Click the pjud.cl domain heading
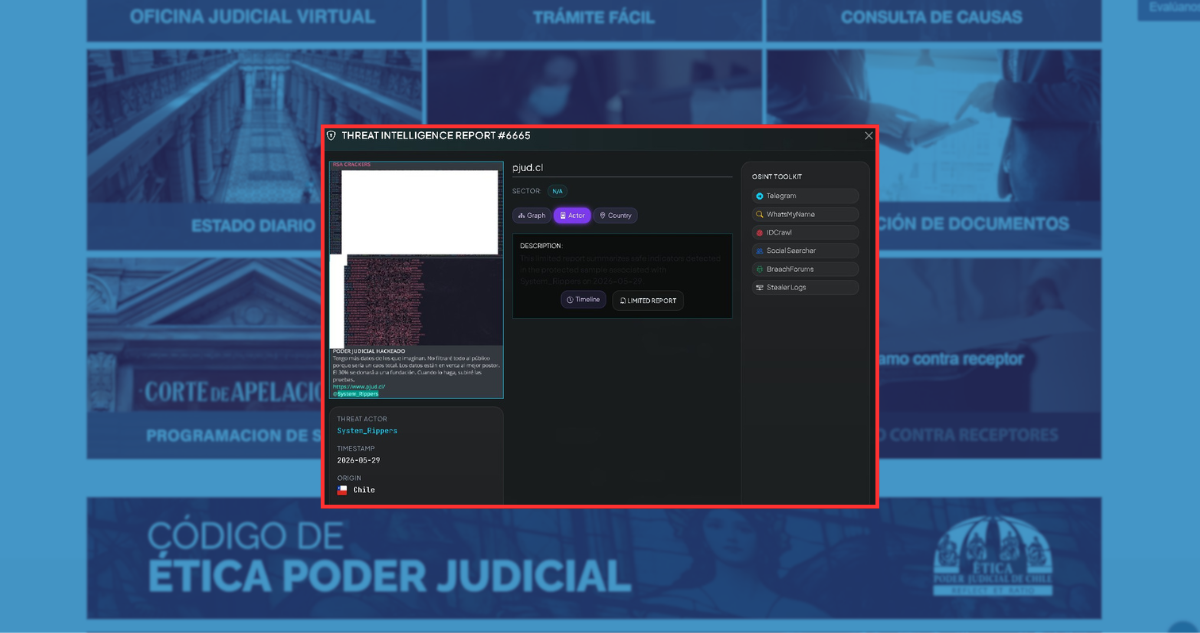The image size is (1200, 633). [x=528, y=168]
